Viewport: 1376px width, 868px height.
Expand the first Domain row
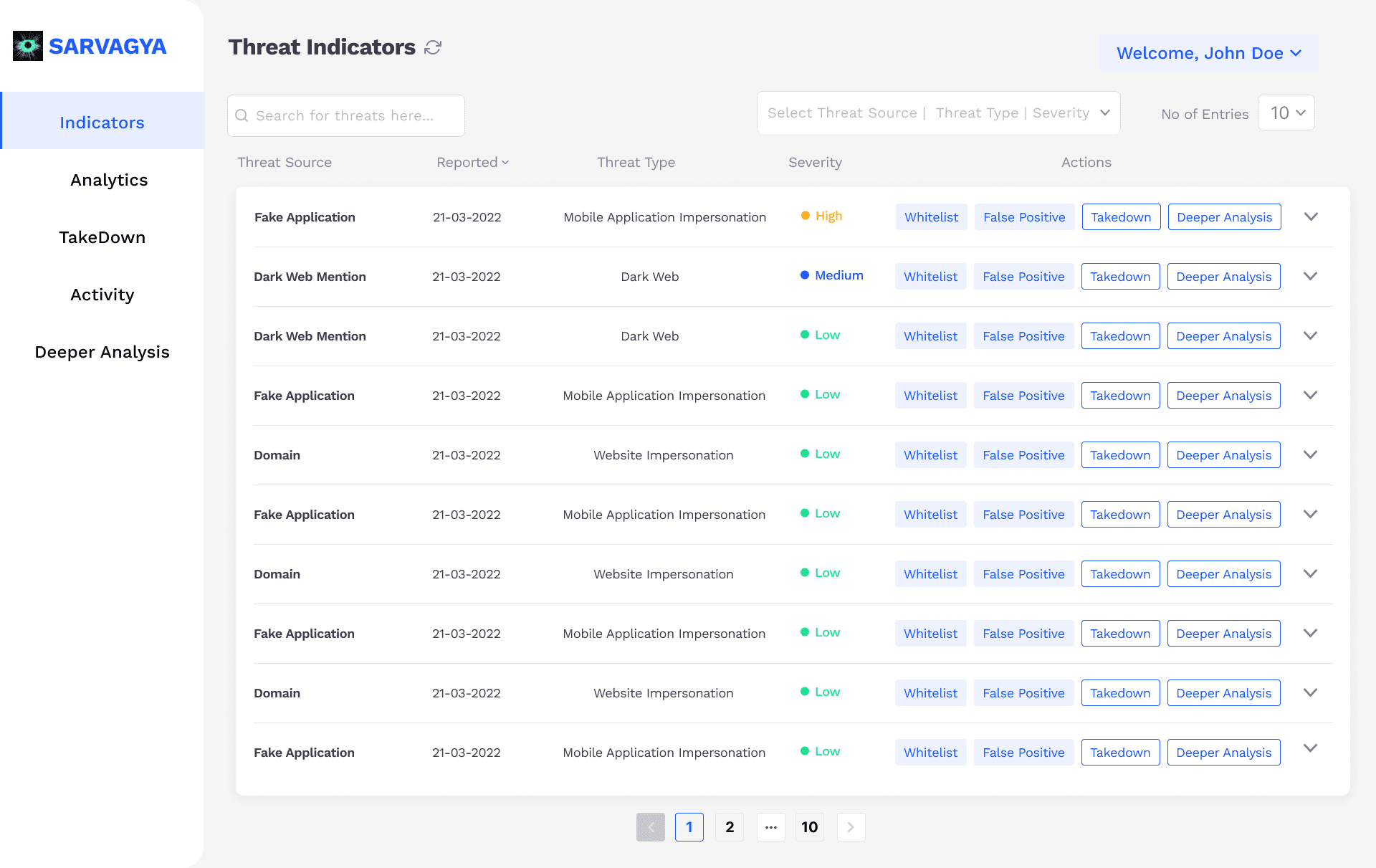pyautogui.click(x=1310, y=454)
